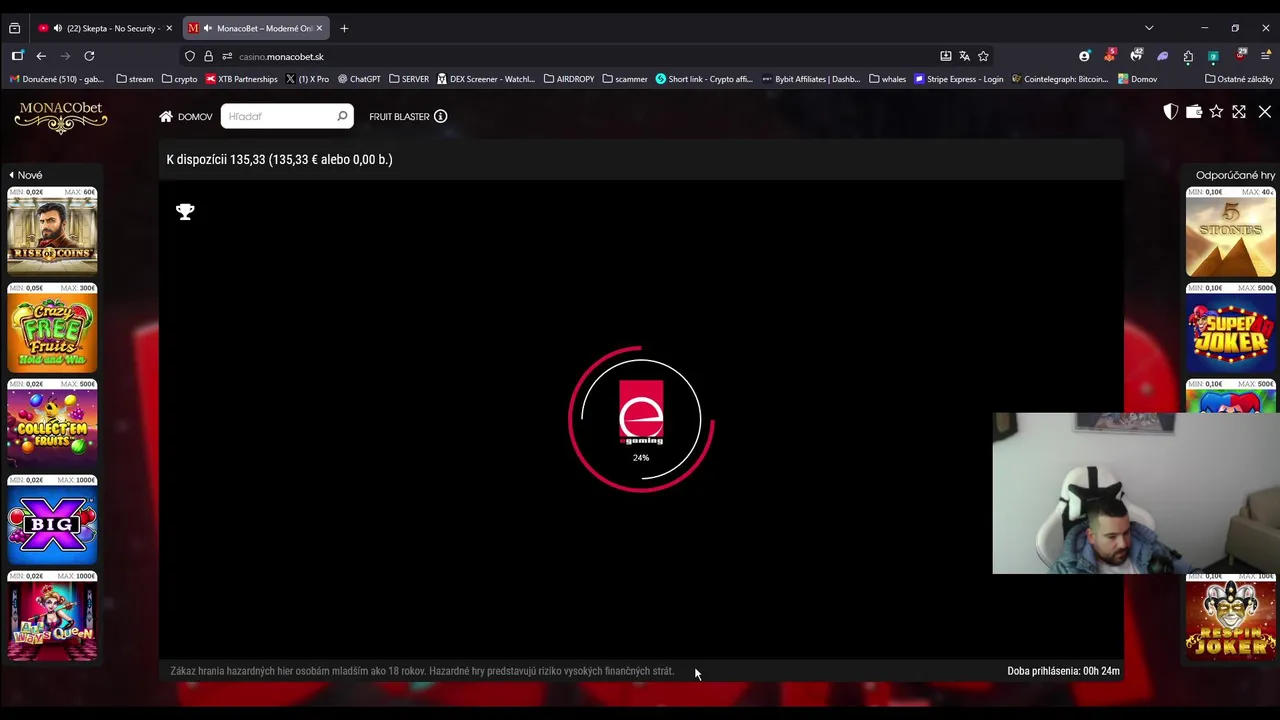This screenshot has height=720, width=1280.
Task: Click install app icon in address bar
Action: (945, 56)
